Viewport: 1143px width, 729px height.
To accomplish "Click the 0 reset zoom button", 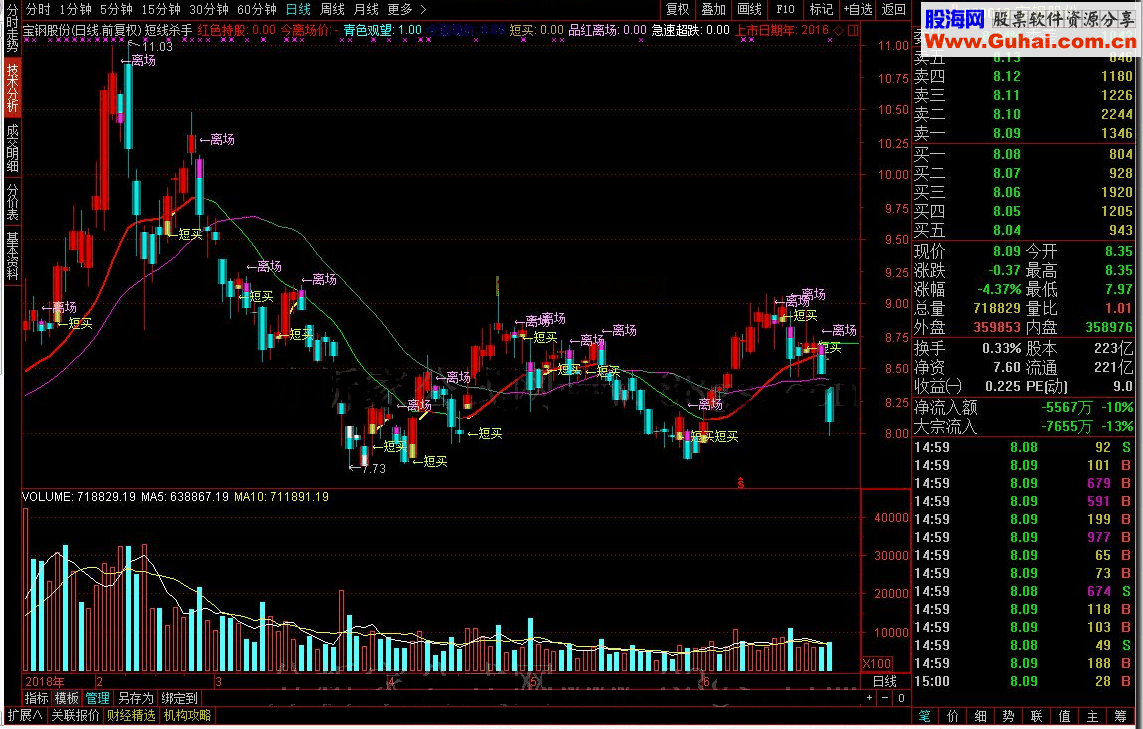I will point(901,698).
